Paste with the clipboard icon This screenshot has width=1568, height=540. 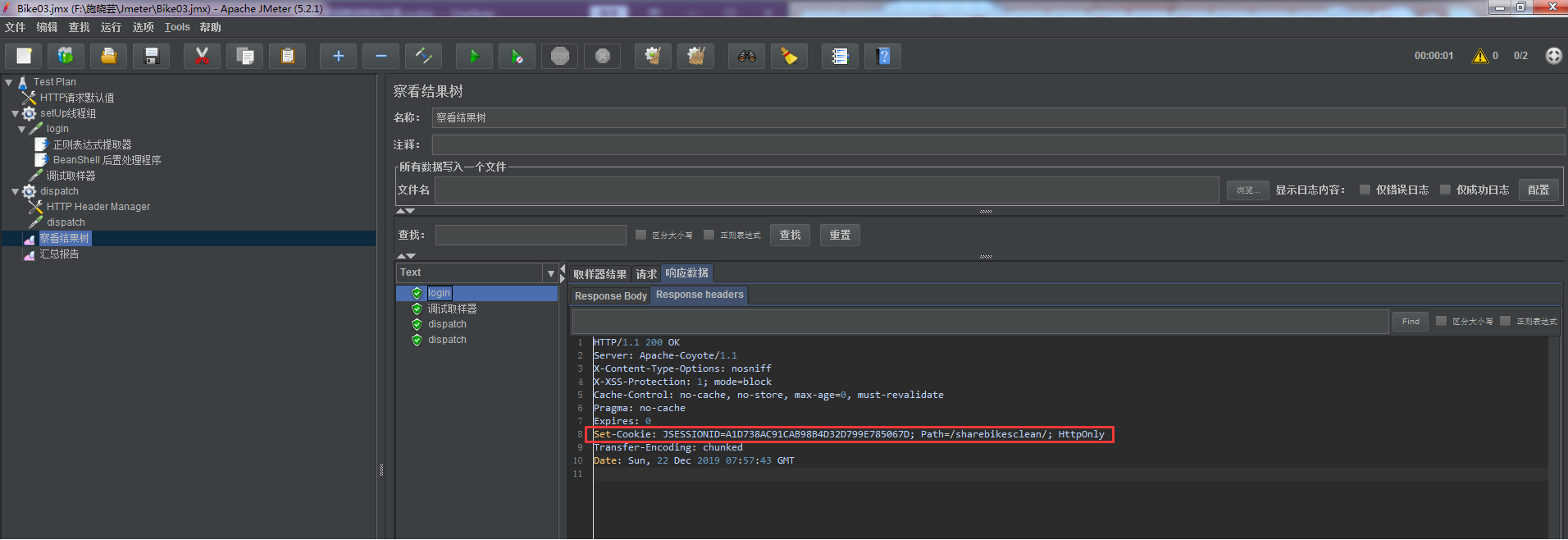coord(287,56)
